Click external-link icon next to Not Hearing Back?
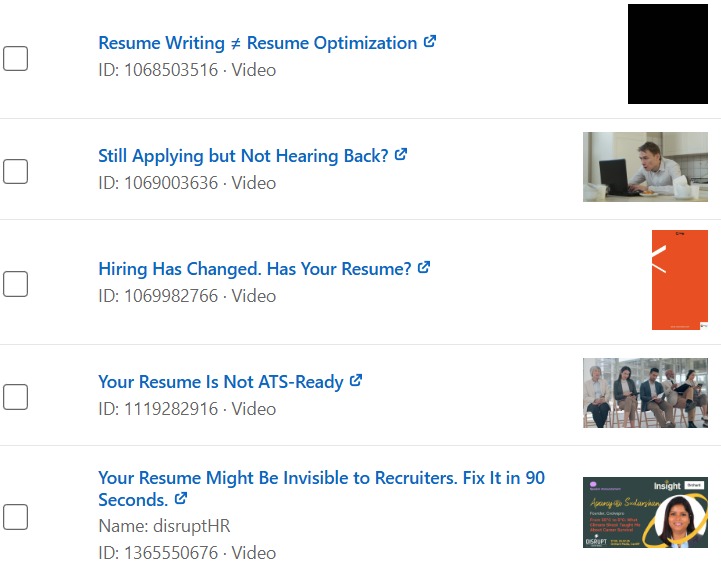The height and width of the screenshot is (576, 721). (401, 155)
